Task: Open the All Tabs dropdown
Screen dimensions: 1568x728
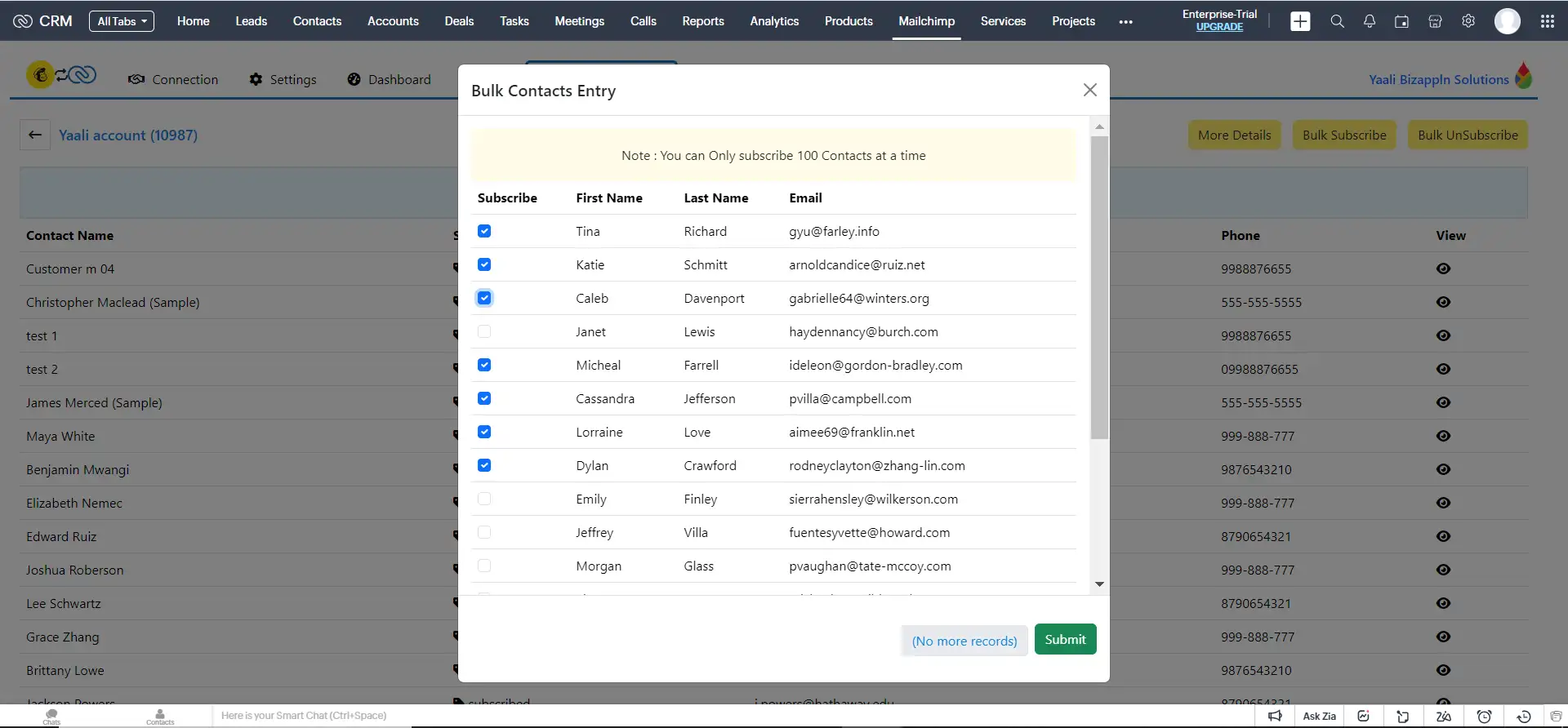Action: (122, 21)
